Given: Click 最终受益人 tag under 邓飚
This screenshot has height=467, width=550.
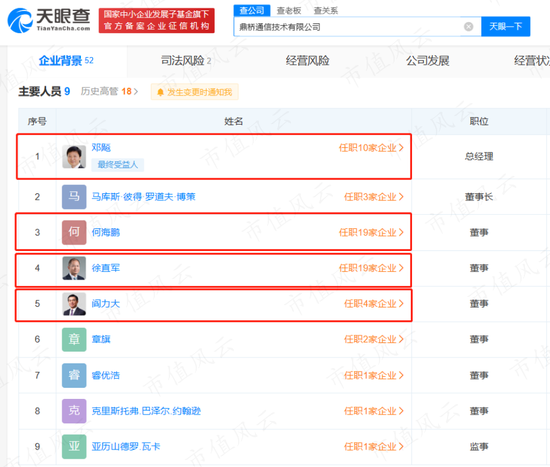Looking at the screenshot, I should (118, 165).
